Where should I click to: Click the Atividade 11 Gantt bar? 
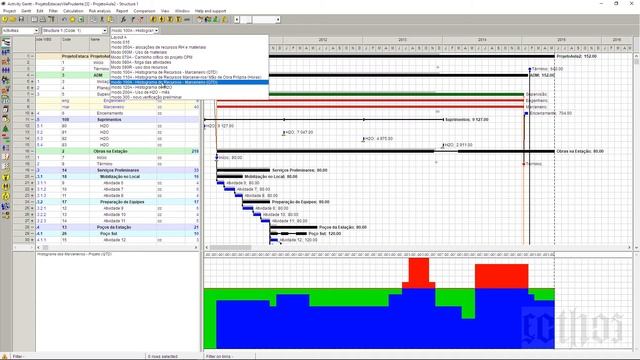point(266,221)
